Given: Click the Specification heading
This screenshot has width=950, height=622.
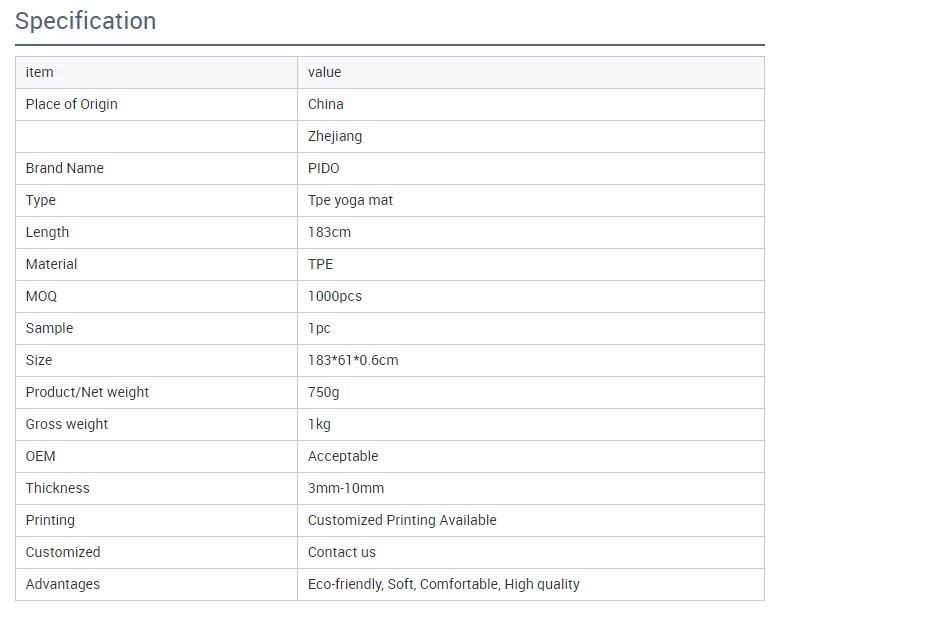Looking at the screenshot, I should (86, 21).
